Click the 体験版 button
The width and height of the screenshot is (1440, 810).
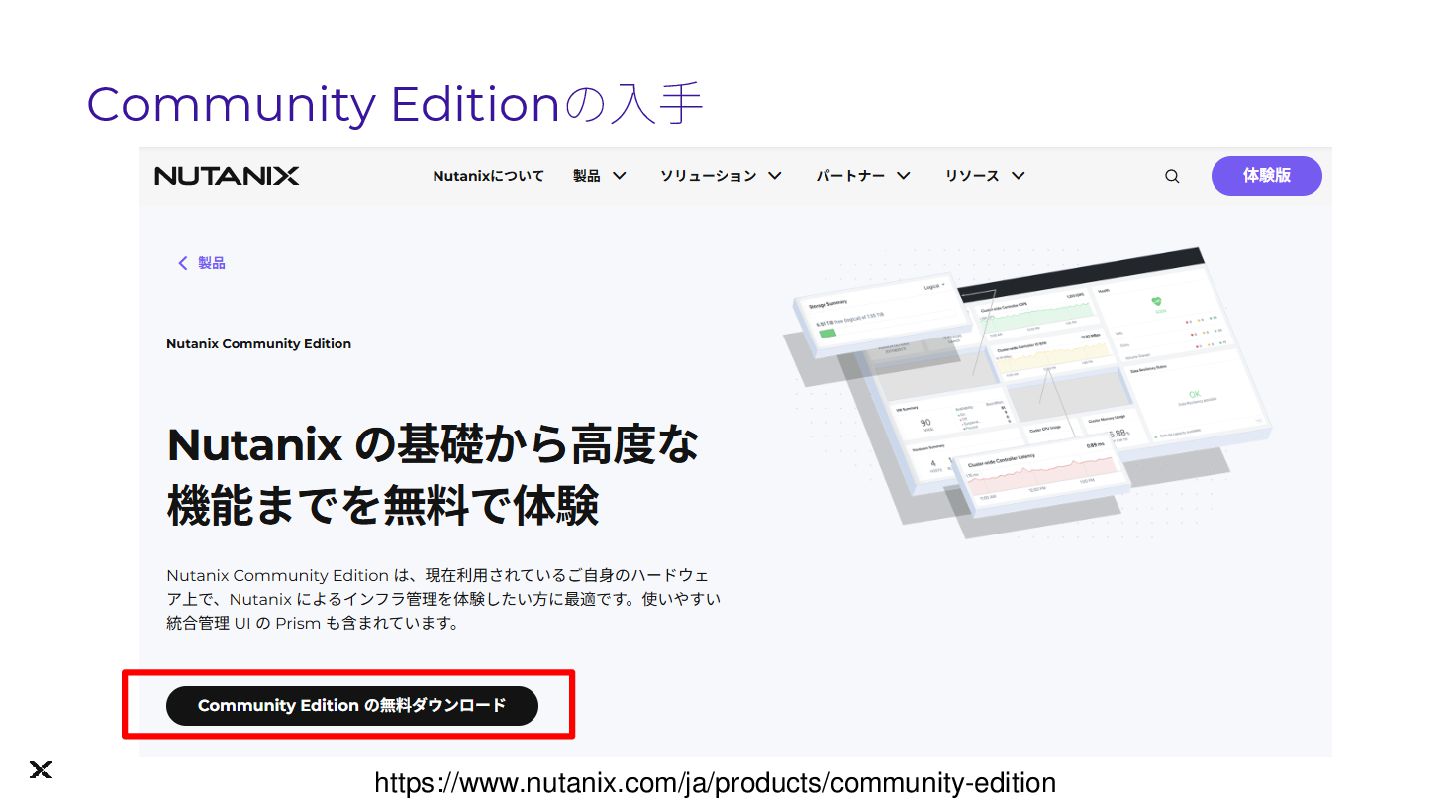(1266, 176)
